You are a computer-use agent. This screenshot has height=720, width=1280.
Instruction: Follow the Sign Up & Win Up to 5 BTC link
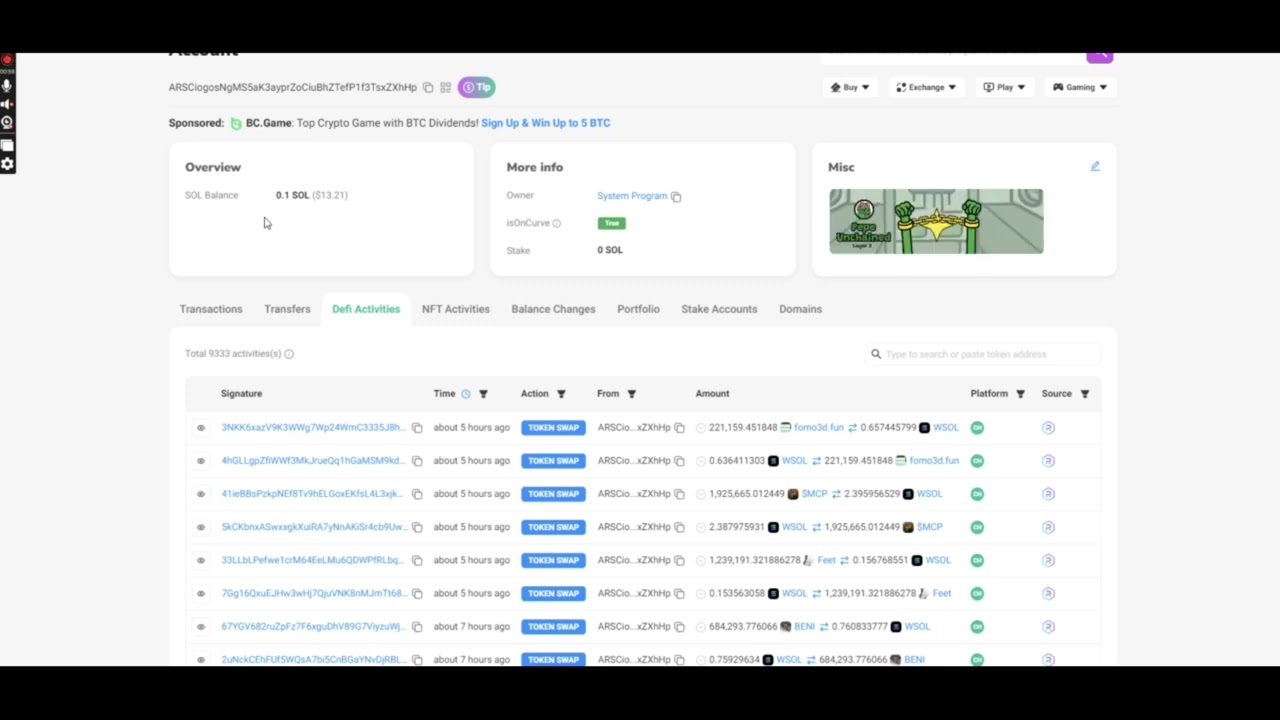[545, 123]
